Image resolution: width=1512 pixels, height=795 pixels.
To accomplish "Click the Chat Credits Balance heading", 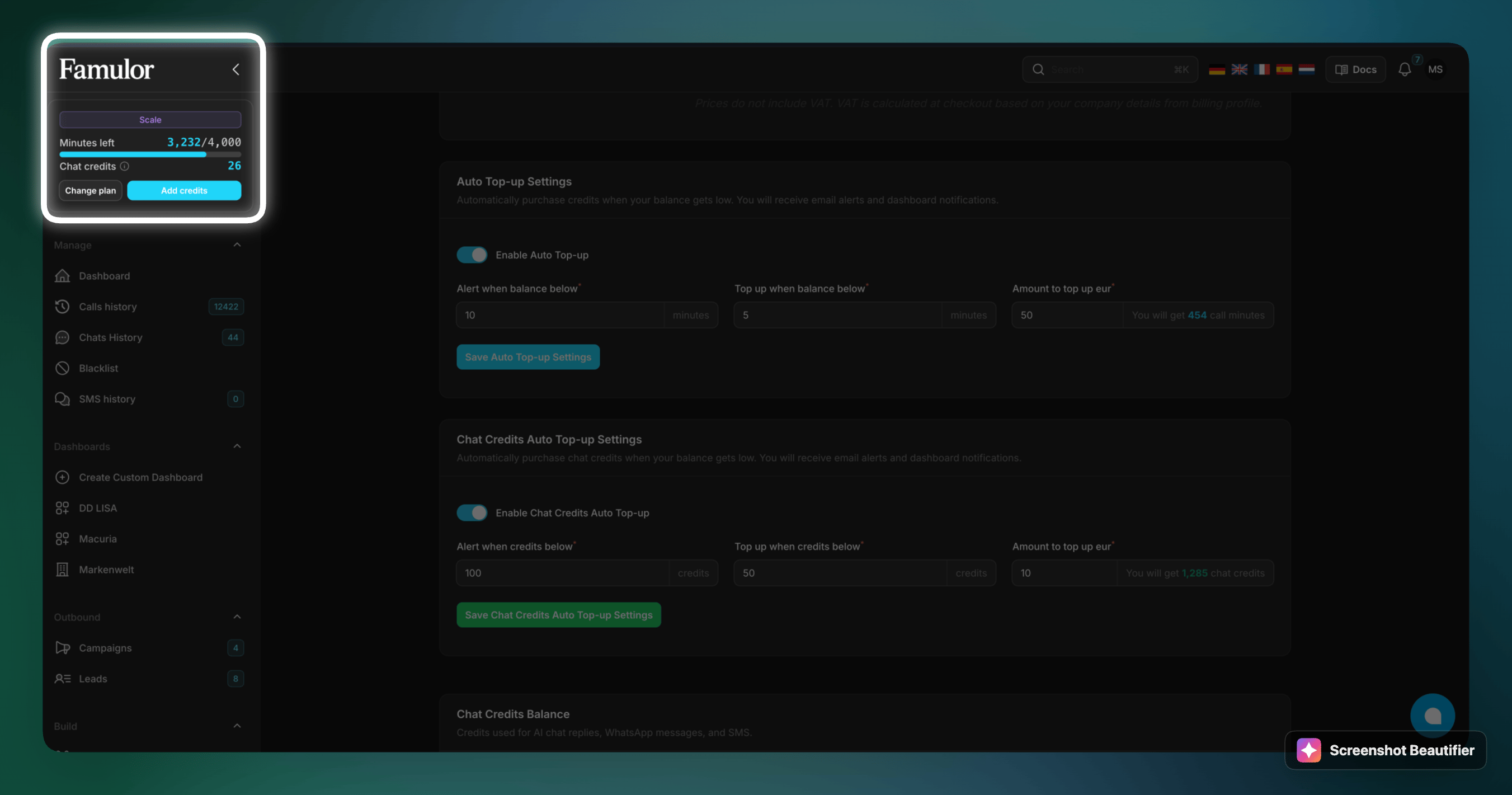I will (513, 714).
